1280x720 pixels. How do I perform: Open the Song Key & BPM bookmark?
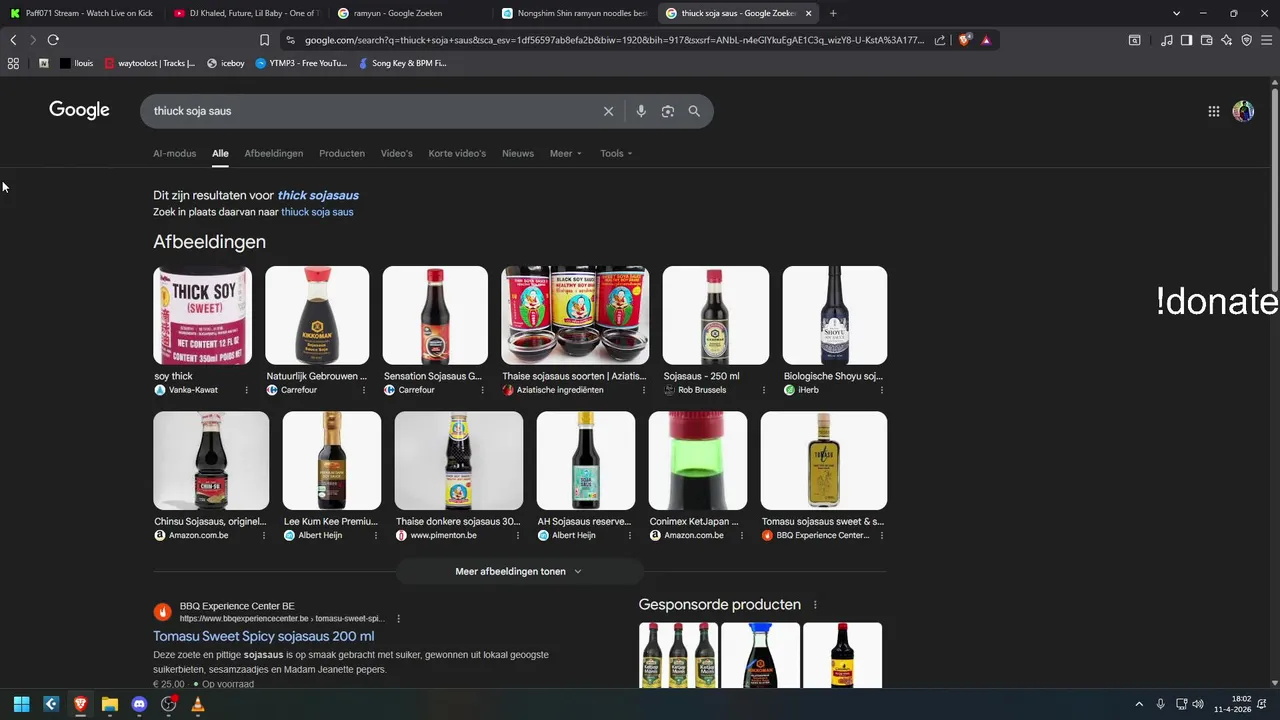tap(402, 63)
